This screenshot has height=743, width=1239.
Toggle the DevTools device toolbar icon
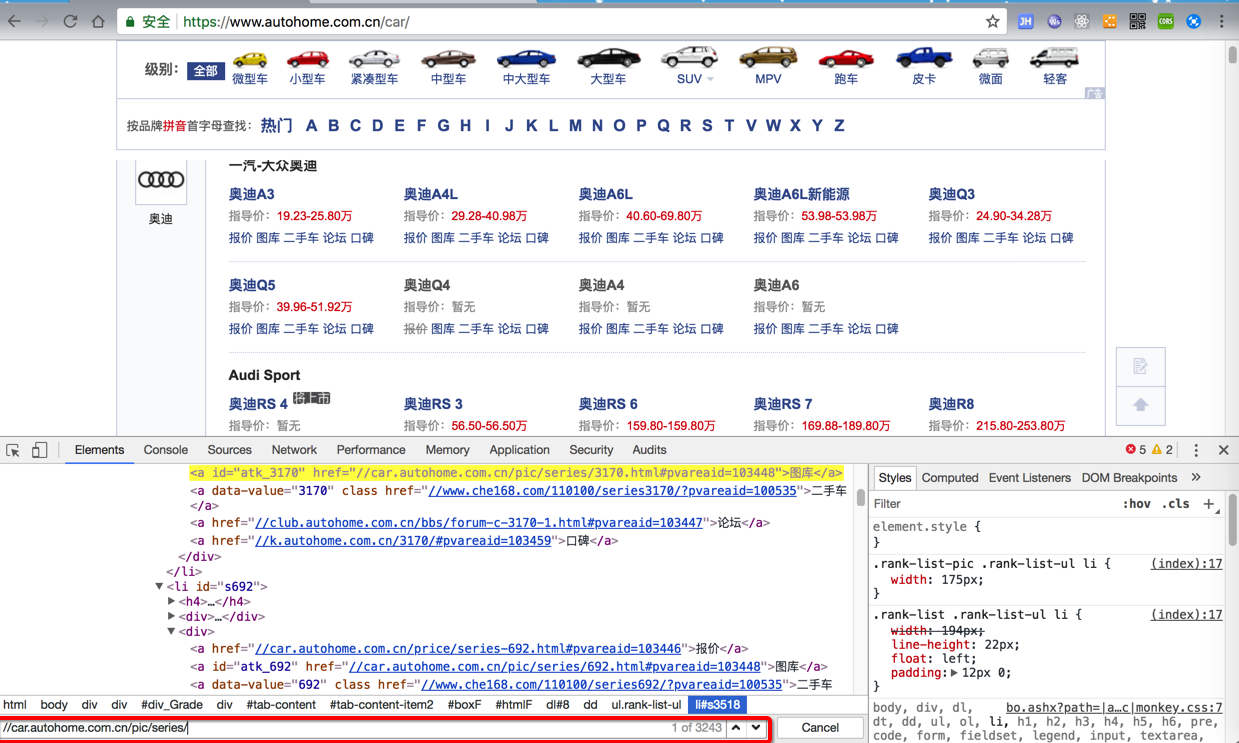click(39, 450)
